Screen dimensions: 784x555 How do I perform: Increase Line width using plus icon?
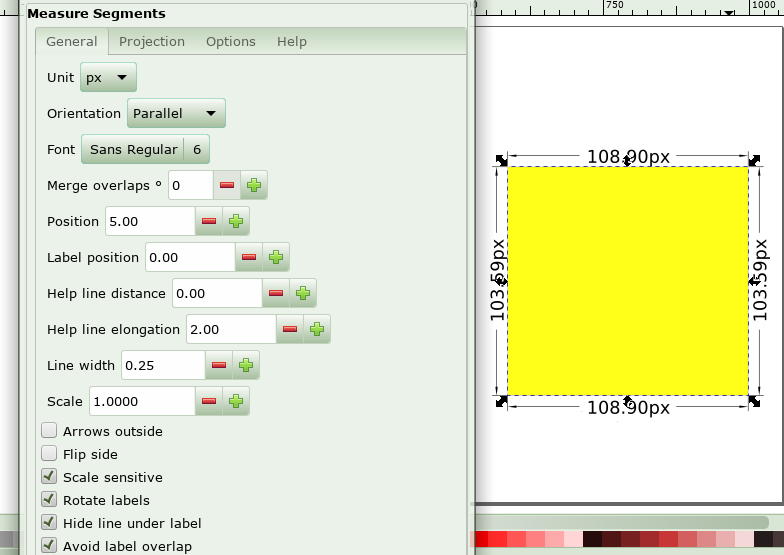(x=246, y=365)
